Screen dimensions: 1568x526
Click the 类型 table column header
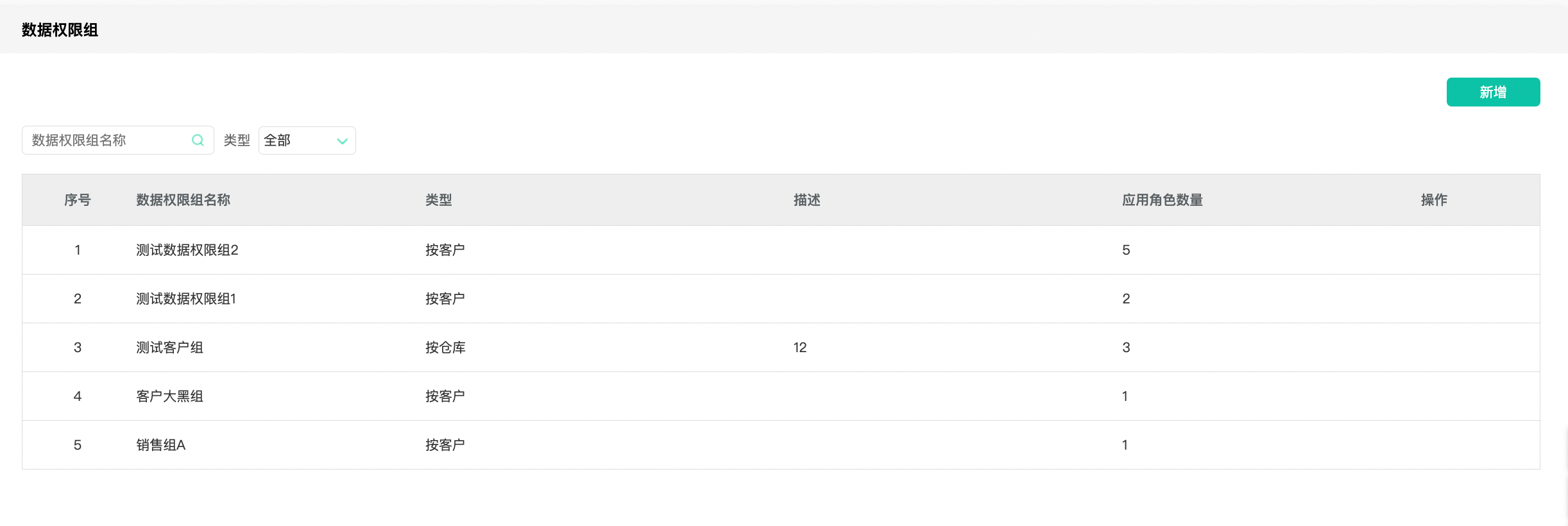point(438,199)
